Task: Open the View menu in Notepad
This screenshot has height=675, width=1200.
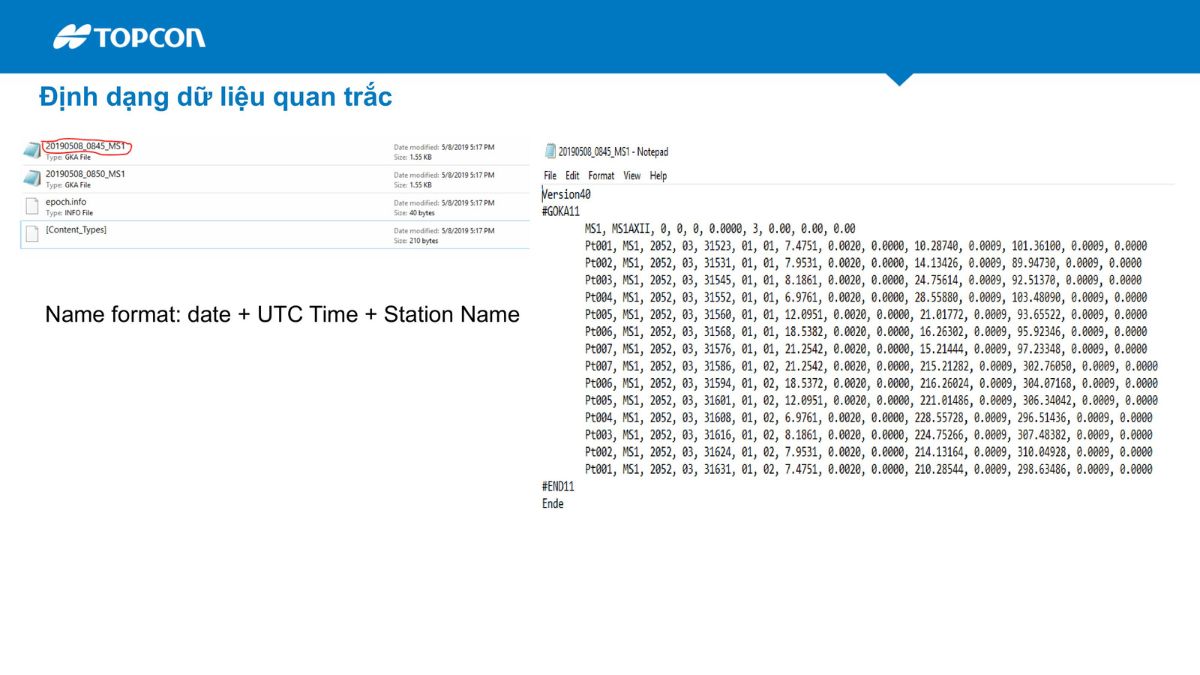Action: pos(632,176)
